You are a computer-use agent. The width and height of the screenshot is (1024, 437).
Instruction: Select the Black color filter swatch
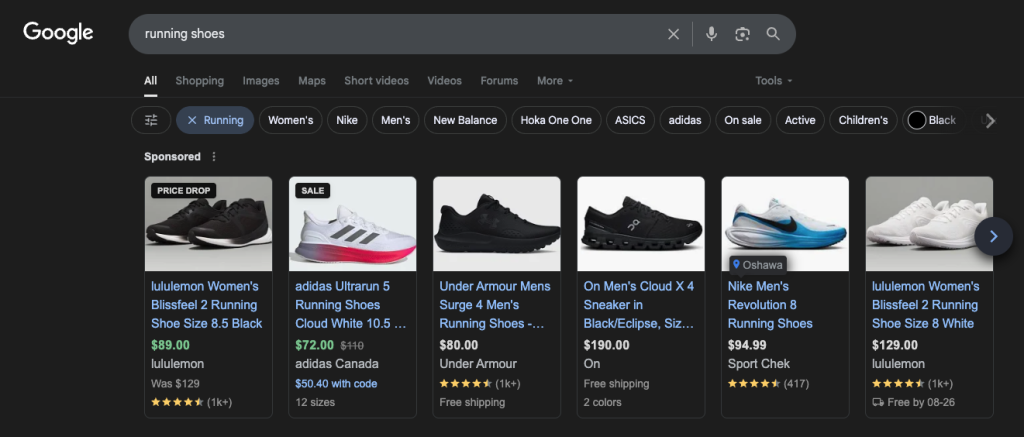click(x=916, y=120)
